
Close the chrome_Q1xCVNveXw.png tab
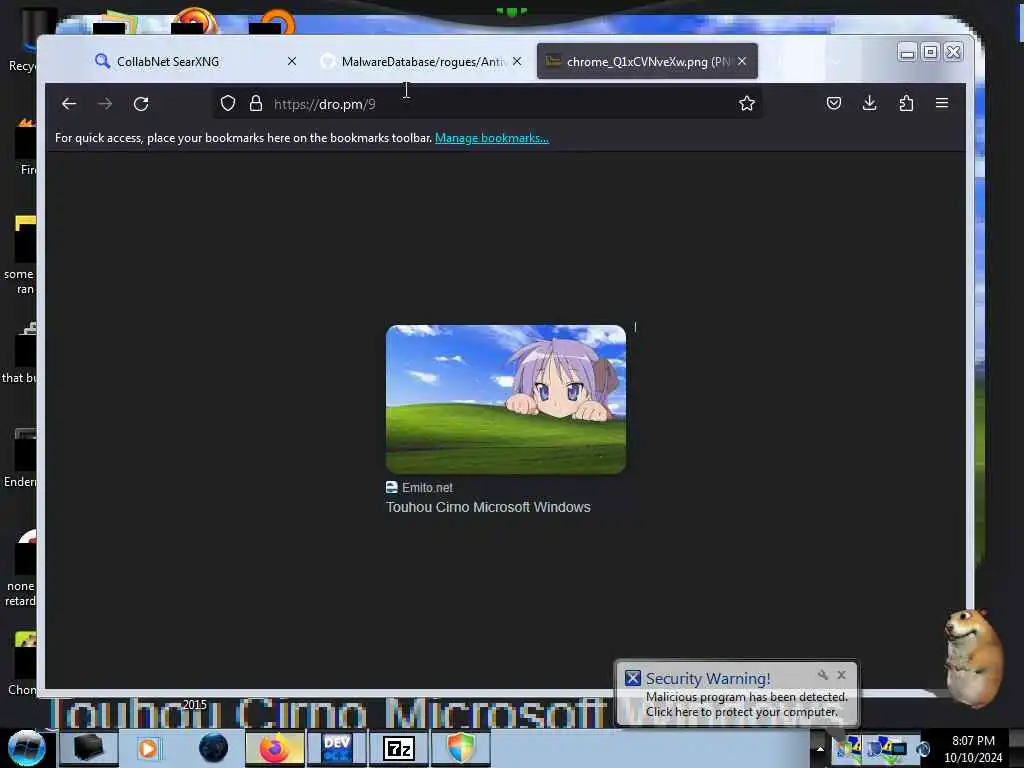[x=742, y=61]
